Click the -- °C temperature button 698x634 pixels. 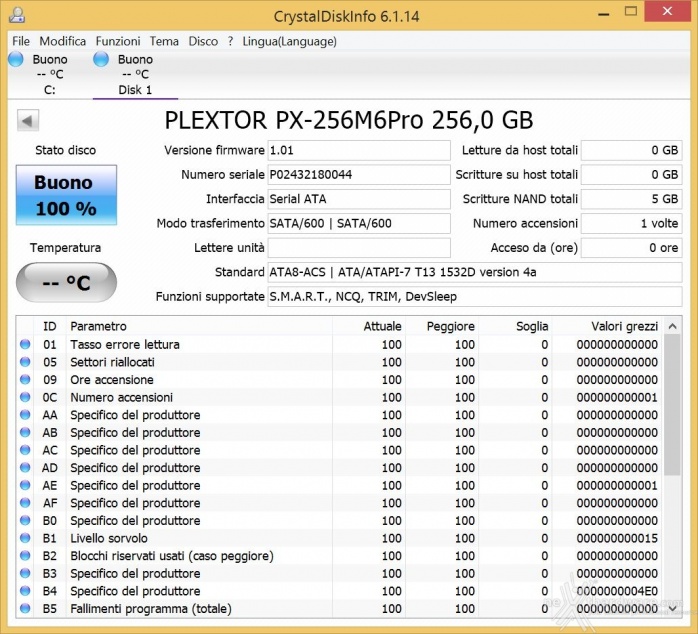(x=66, y=282)
